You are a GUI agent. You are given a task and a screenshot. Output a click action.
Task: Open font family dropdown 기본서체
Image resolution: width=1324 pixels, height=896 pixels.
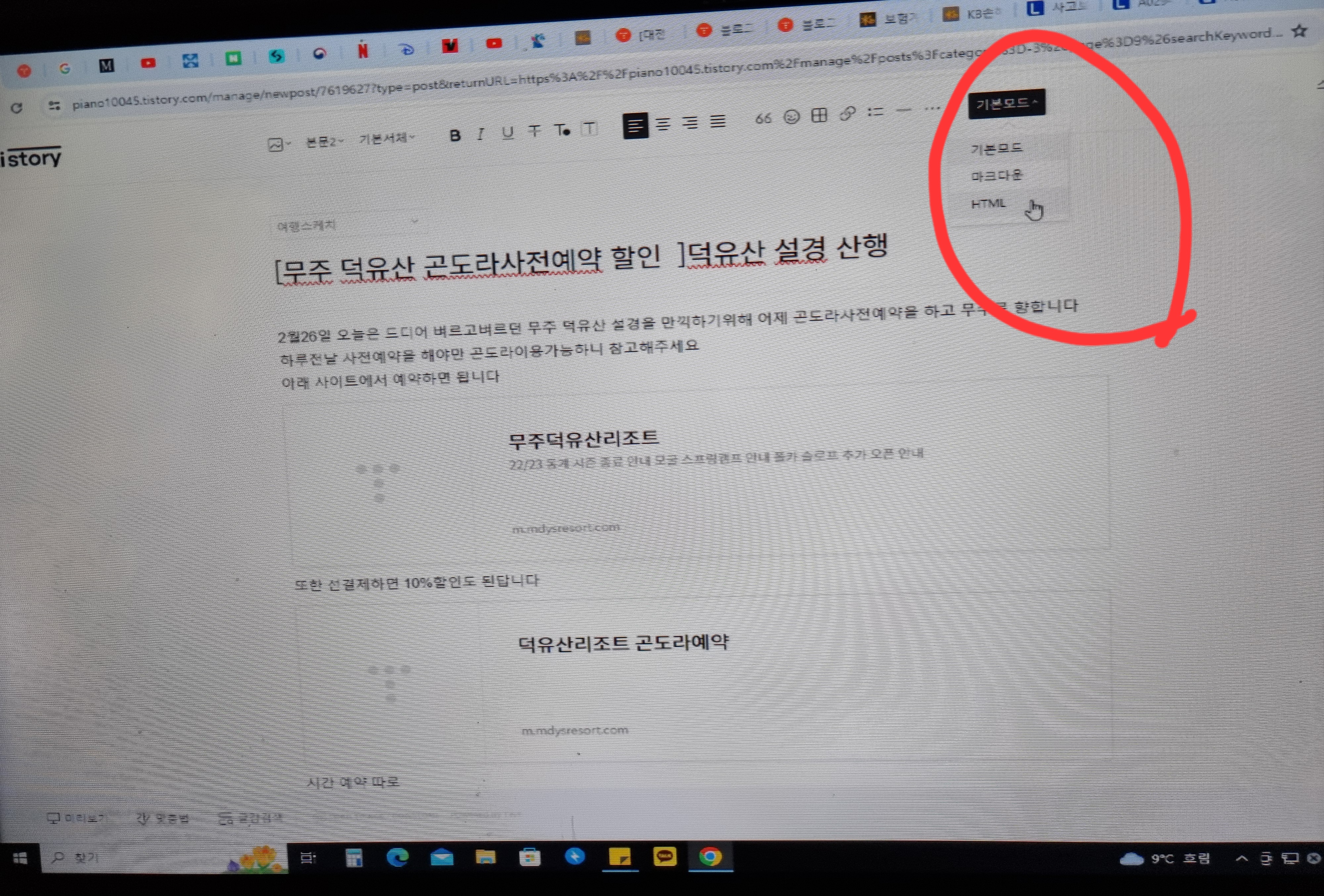point(387,138)
